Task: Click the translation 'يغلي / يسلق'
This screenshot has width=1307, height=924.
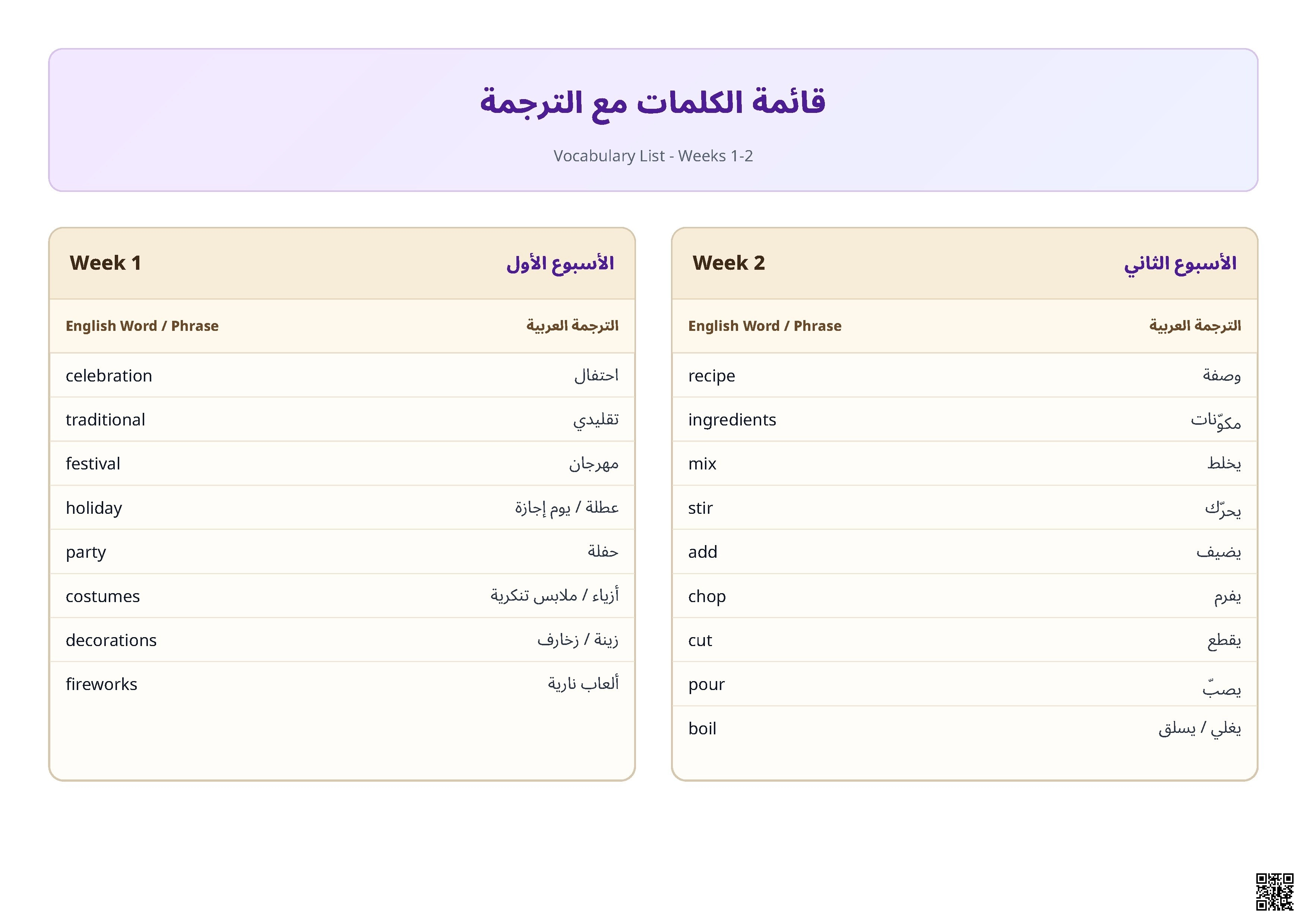Action: tap(1199, 729)
